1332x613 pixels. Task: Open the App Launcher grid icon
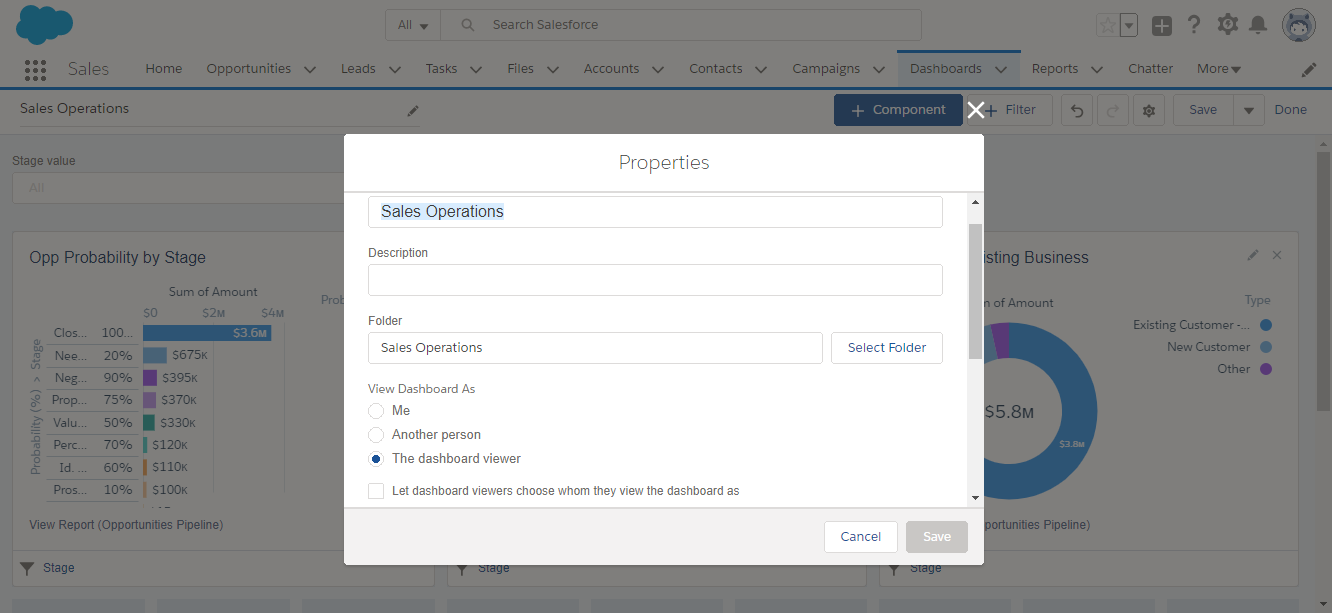[x=35, y=69]
